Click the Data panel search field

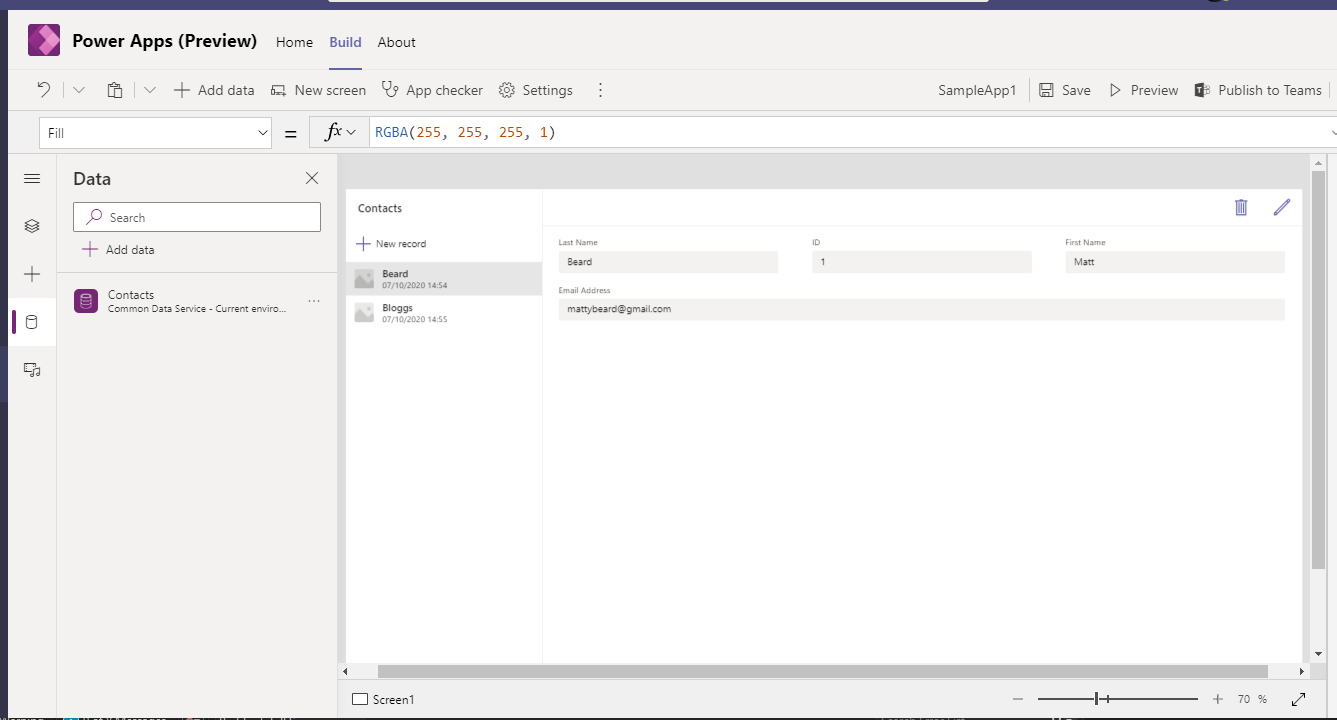click(197, 217)
